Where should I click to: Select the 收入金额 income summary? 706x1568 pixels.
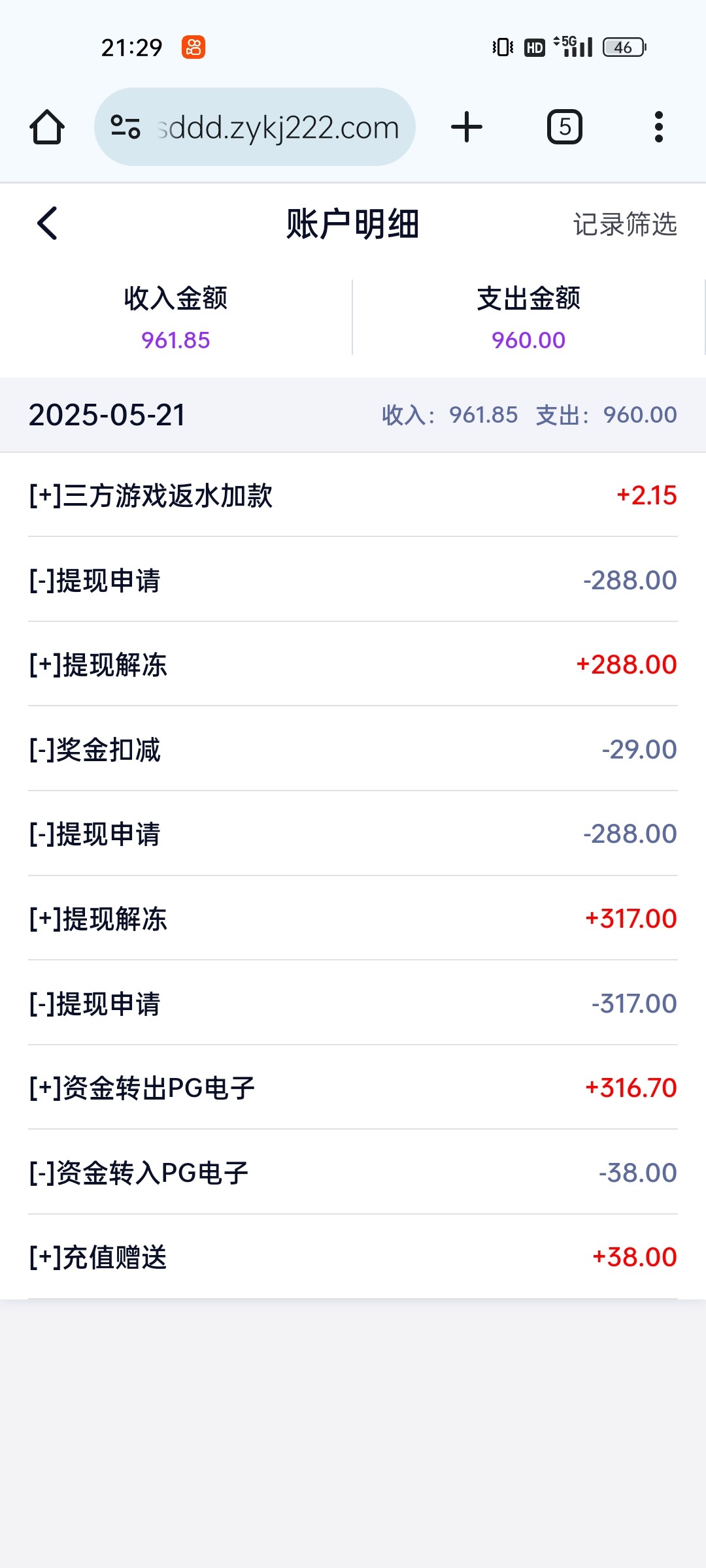click(176, 318)
